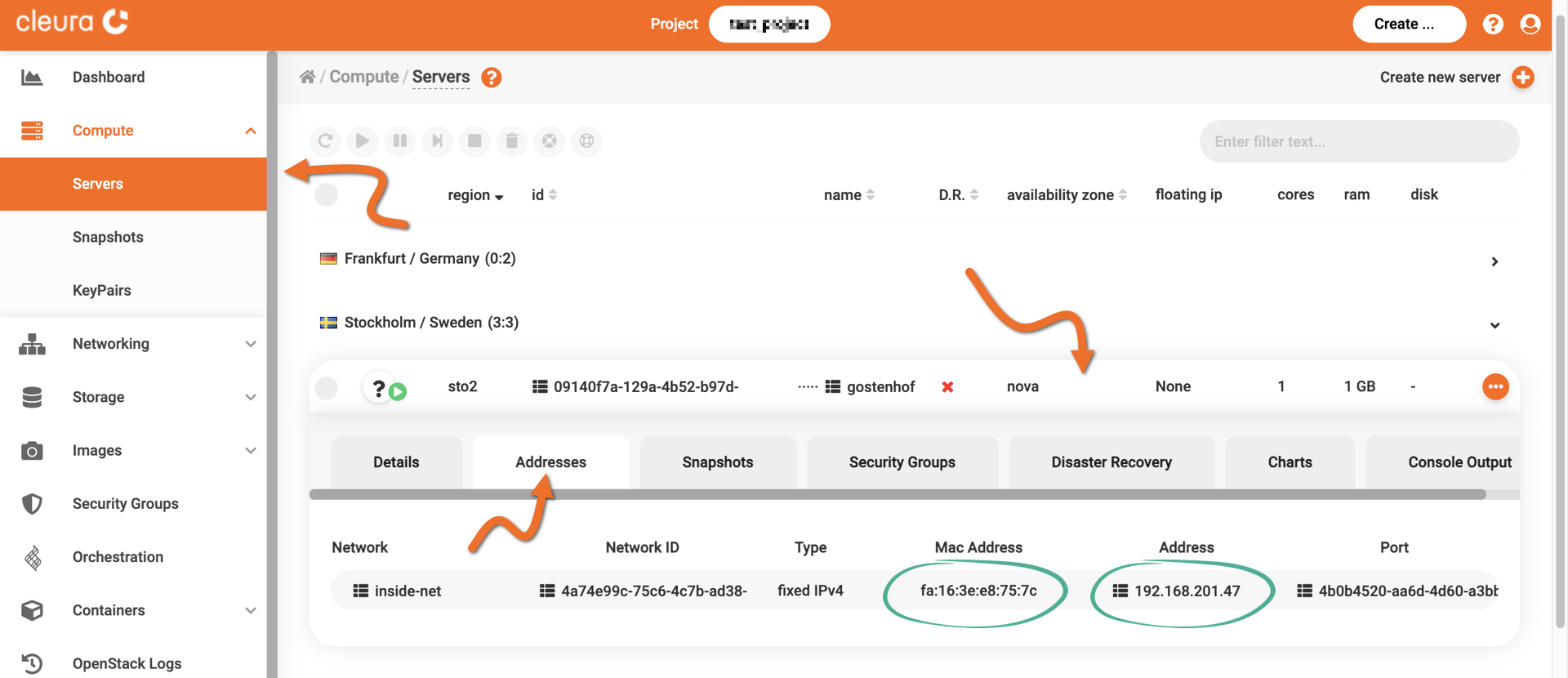Click the refresh servers toolbar icon

coord(325,141)
